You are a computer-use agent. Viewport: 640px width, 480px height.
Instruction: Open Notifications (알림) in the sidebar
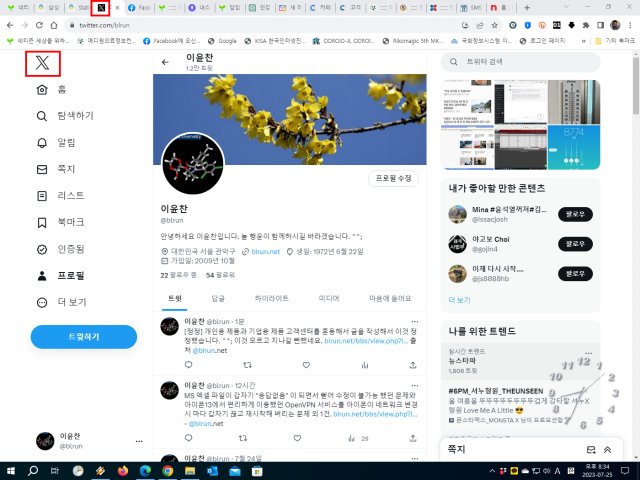[x=56, y=142]
